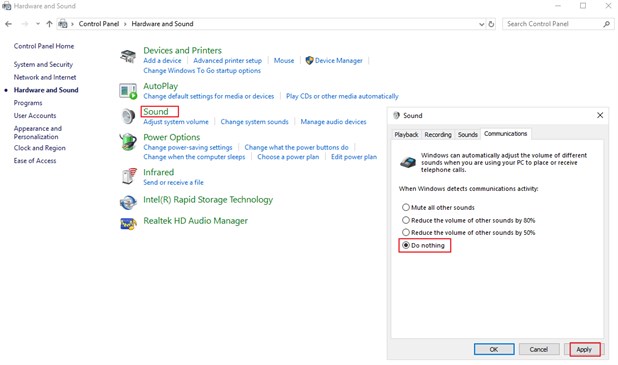Viewport: 618px width, 365px height.
Task: Click Cancel in the Sound dialog
Action: click(x=539, y=349)
